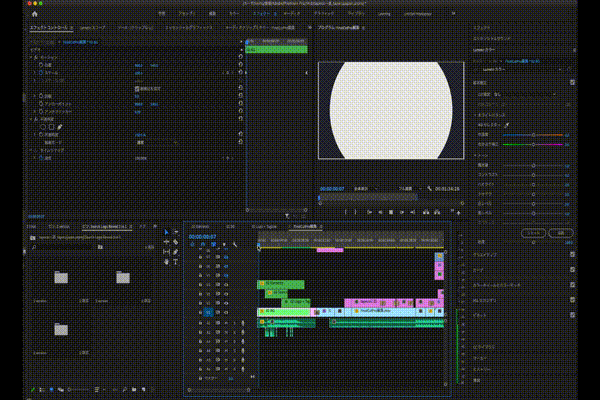The width and height of the screenshot is (600, 400).
Task: Pick the white balance eyedropper in Lumetri
Action: (x=507, y=125)
